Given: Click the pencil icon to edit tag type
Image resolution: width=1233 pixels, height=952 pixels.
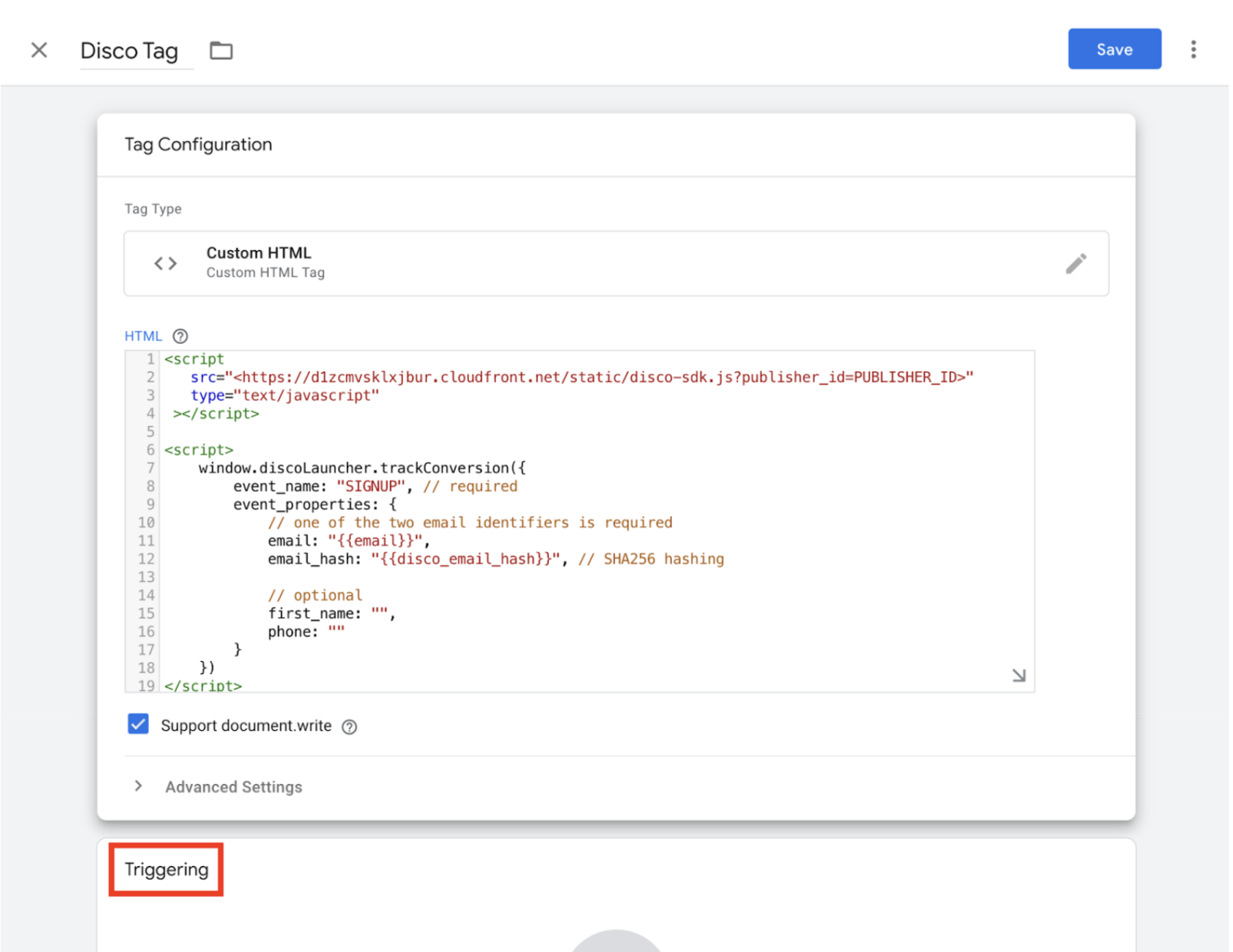Looking at the screenshot, I should 1076,263.
